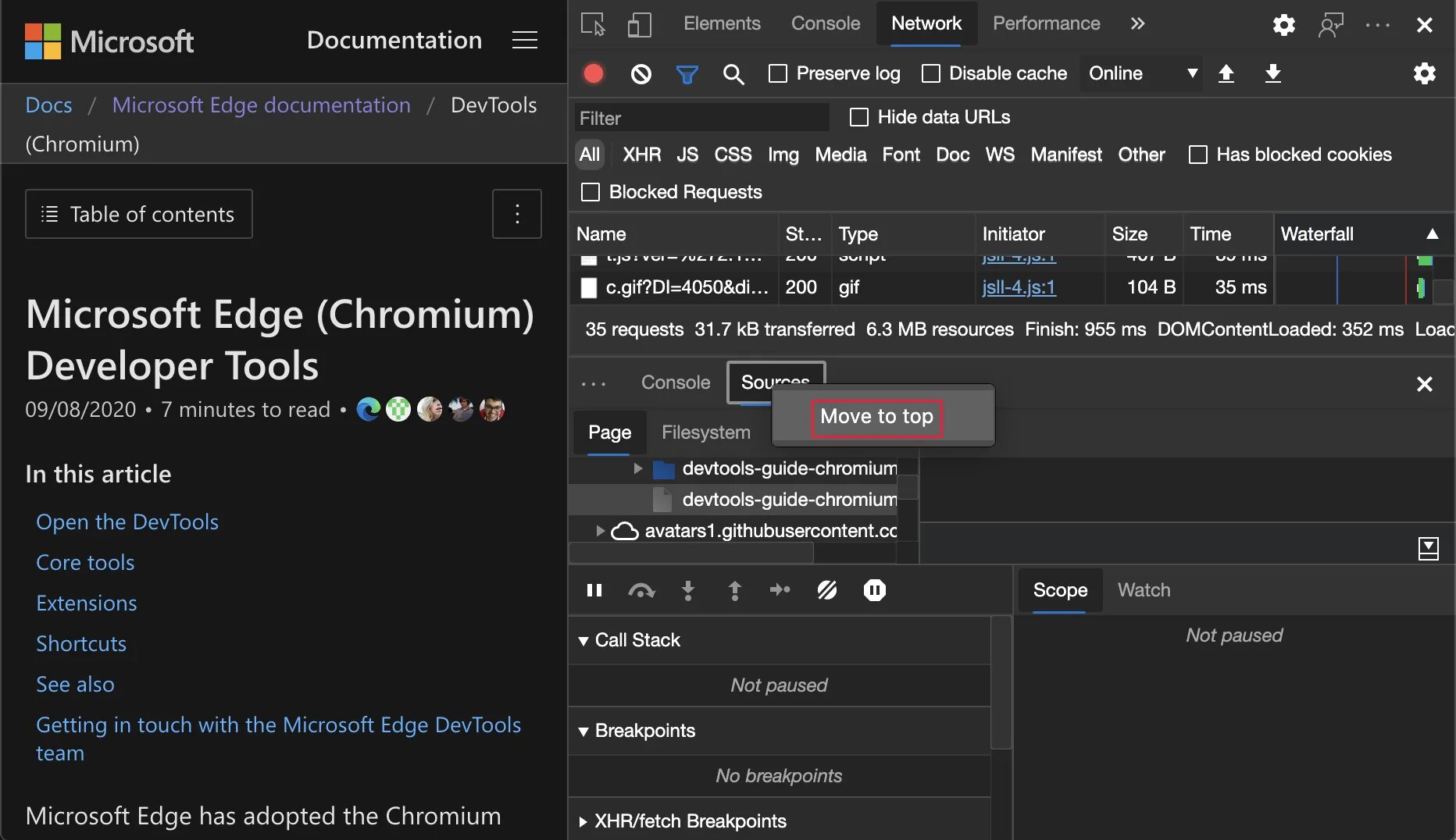Expand the devtools-guide-chromium folder
The width and height of the screenshot is (1456, 840).
638,468
